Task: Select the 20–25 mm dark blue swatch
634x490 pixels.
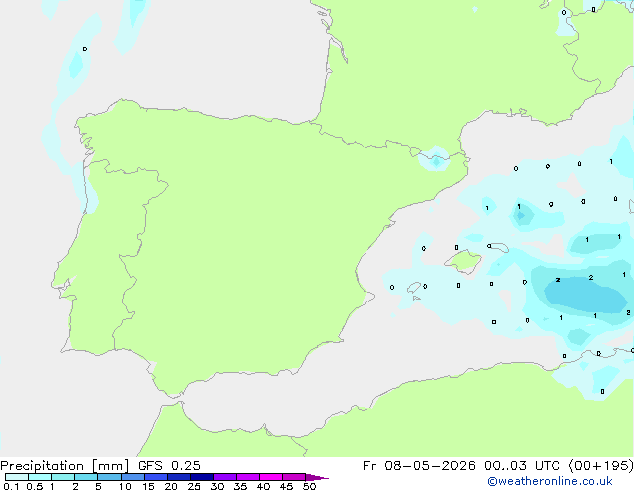Action: tap(178, 477)
